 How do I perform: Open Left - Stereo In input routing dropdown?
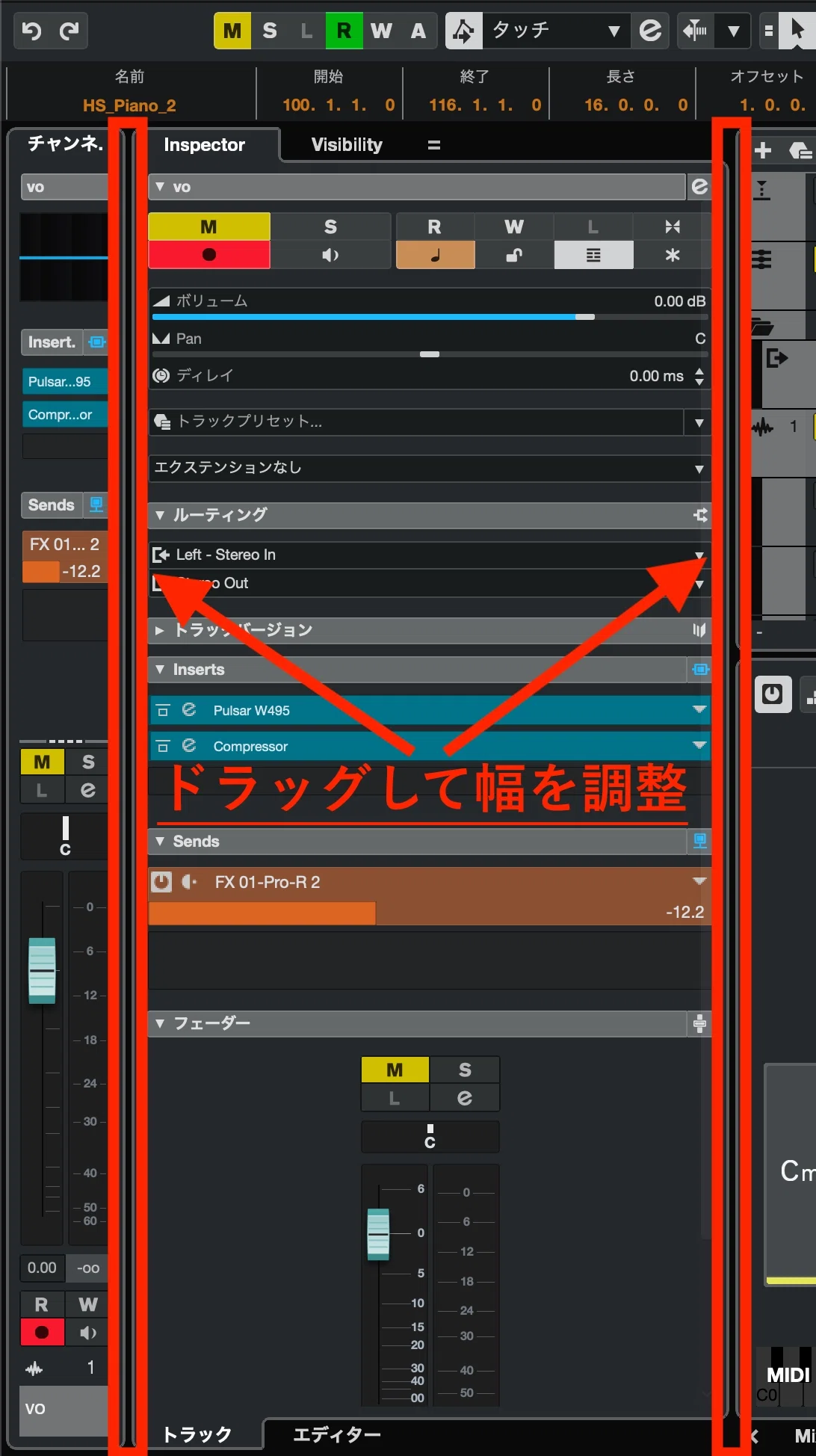point(430,555)
